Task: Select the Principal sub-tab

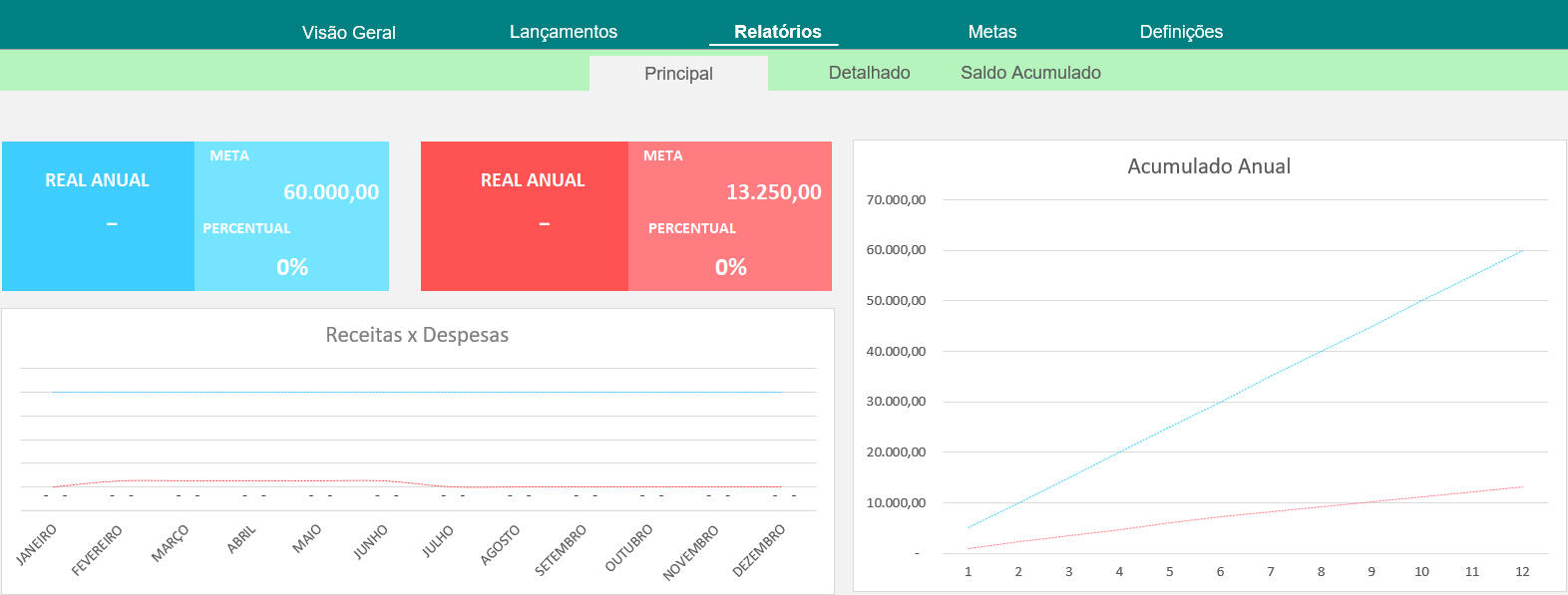Action: click(x=678, y=74)
